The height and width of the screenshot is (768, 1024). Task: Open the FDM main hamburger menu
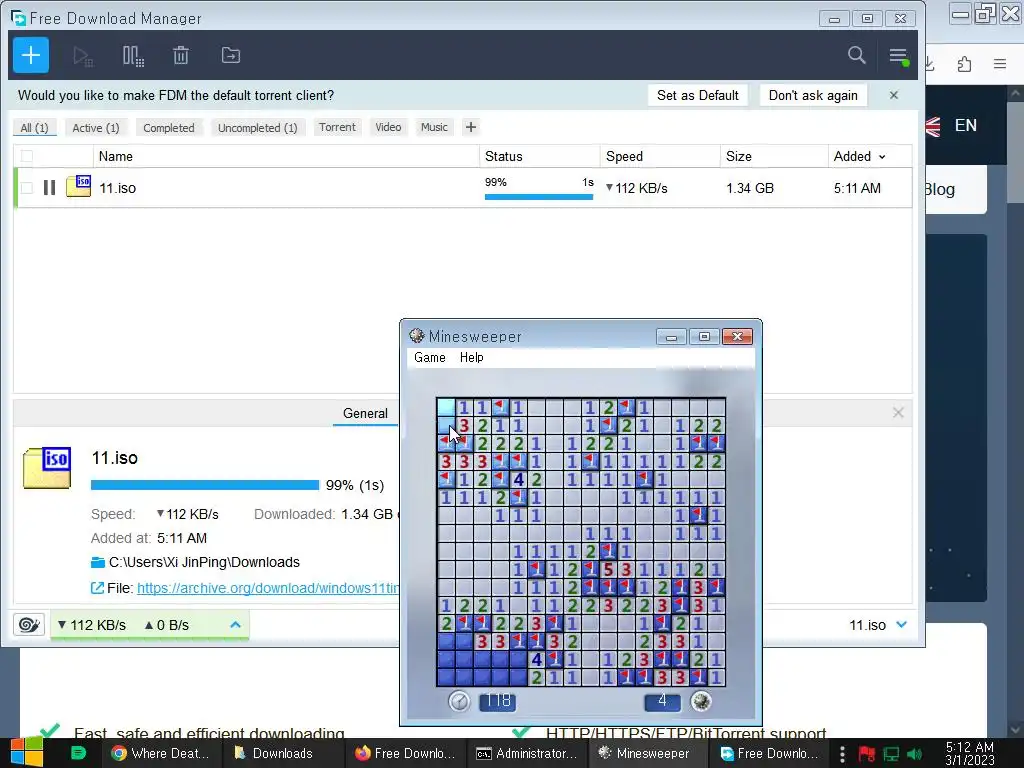[x=899, y=56]
